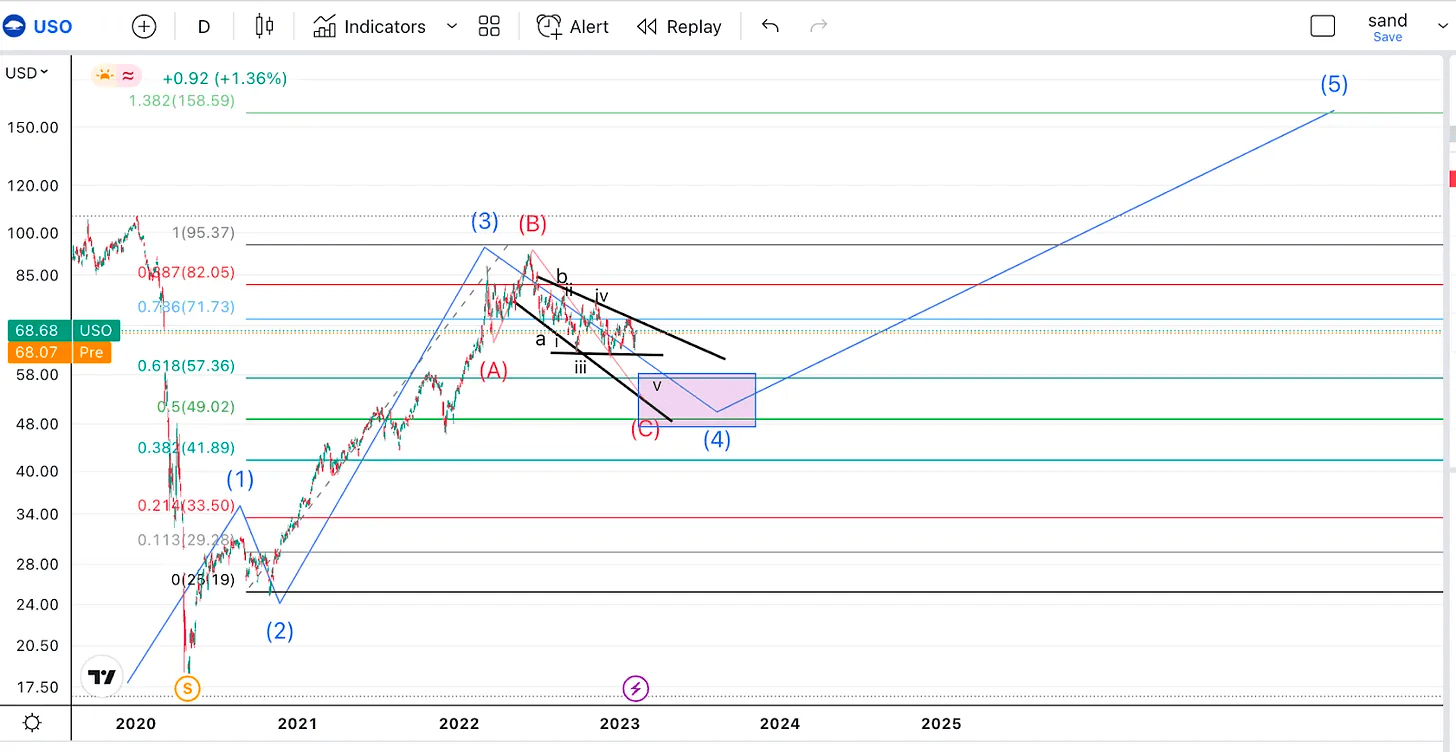
Task: Add a compare symbol with plus icon
Action: 144,26
